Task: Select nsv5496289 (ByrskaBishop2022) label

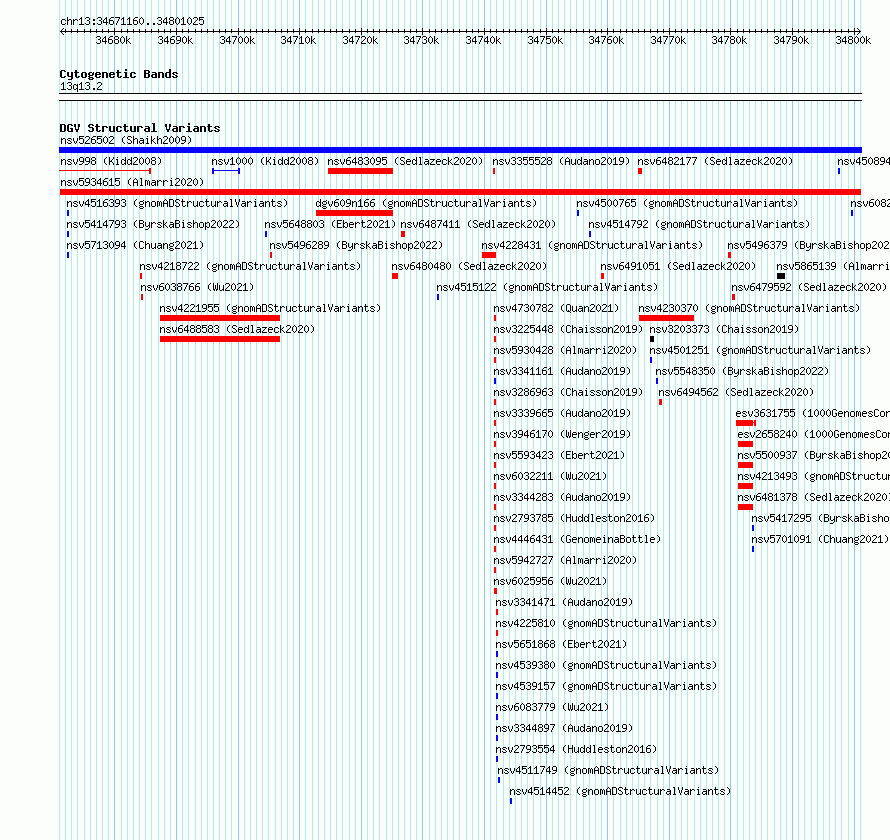Action: [x=356, y=245]
